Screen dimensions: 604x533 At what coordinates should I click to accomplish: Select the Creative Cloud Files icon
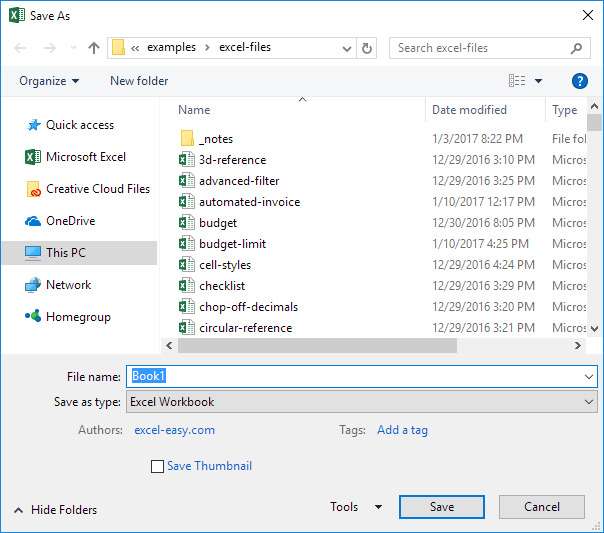point(32,189)
